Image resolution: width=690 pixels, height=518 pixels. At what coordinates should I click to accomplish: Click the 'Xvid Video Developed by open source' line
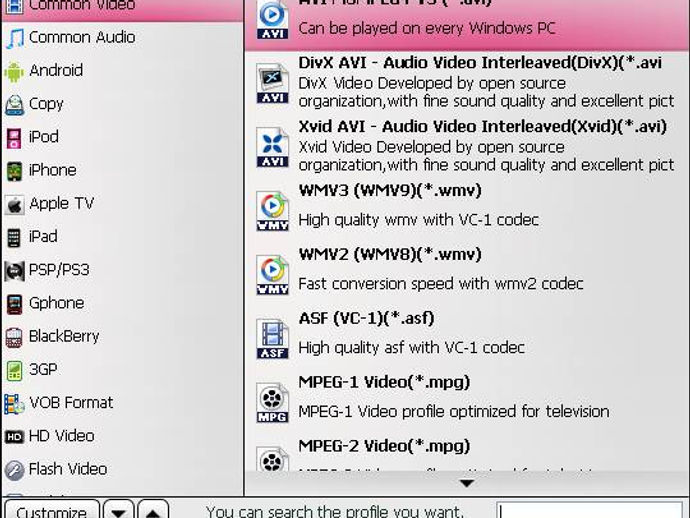point(431,147)
